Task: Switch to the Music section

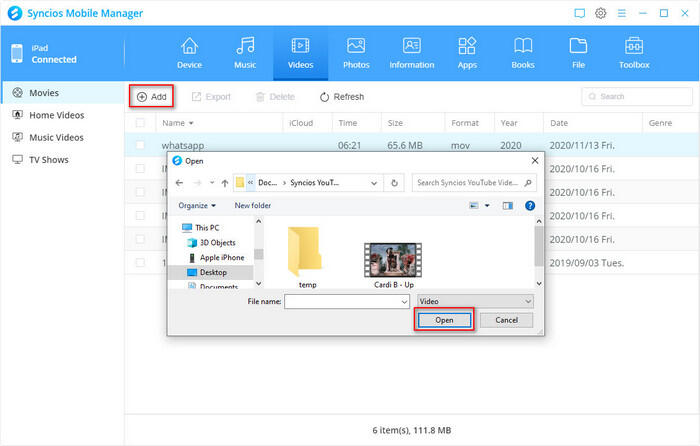Action: [x=244, y=53]
